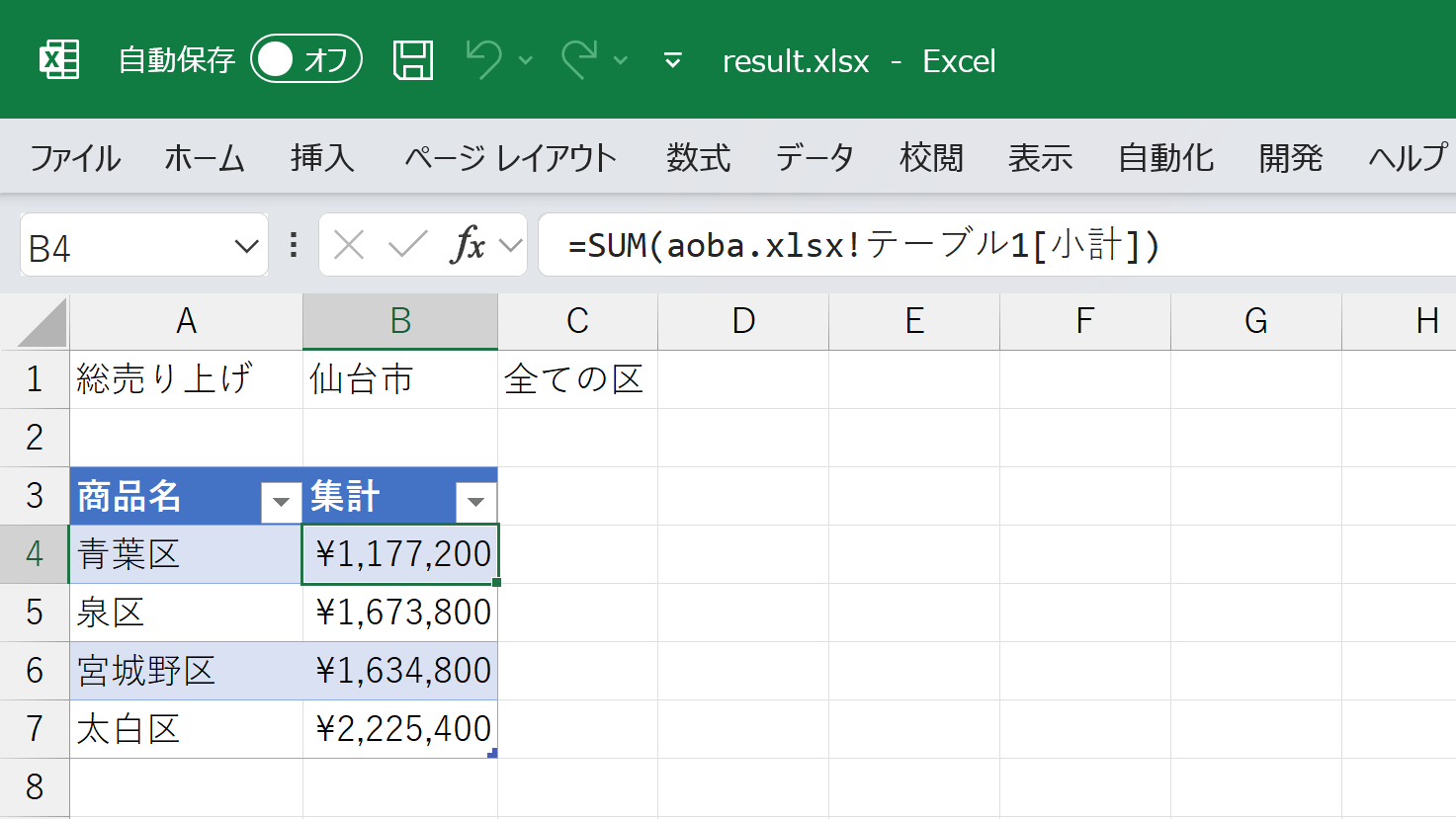Select cell containing 青葉区
This screenshot has width=1456, height=819.
(x=186, y=554)
